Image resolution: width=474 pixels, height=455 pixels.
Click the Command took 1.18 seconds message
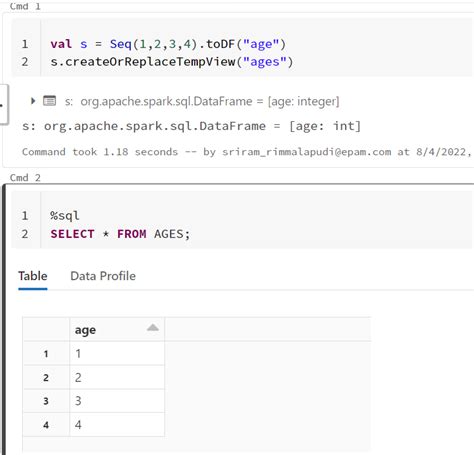point(247,152)
